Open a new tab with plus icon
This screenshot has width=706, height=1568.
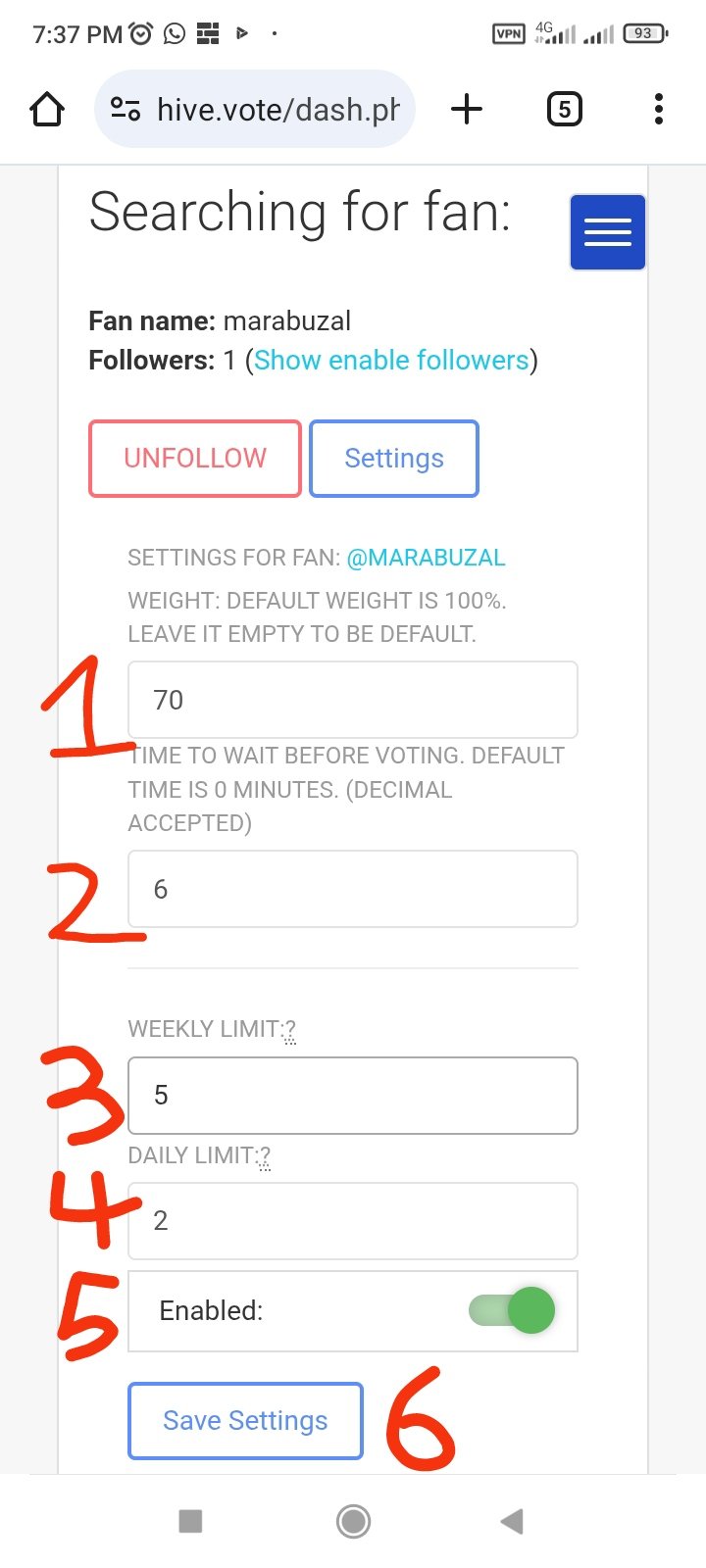(467, 109)
